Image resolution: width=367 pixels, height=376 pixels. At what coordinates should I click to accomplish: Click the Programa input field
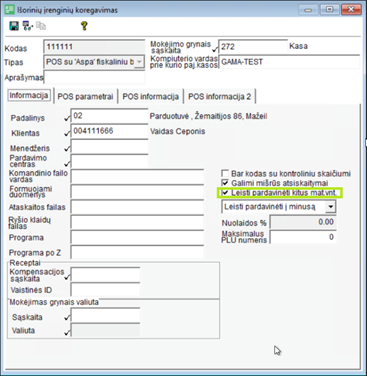(137, 238)
